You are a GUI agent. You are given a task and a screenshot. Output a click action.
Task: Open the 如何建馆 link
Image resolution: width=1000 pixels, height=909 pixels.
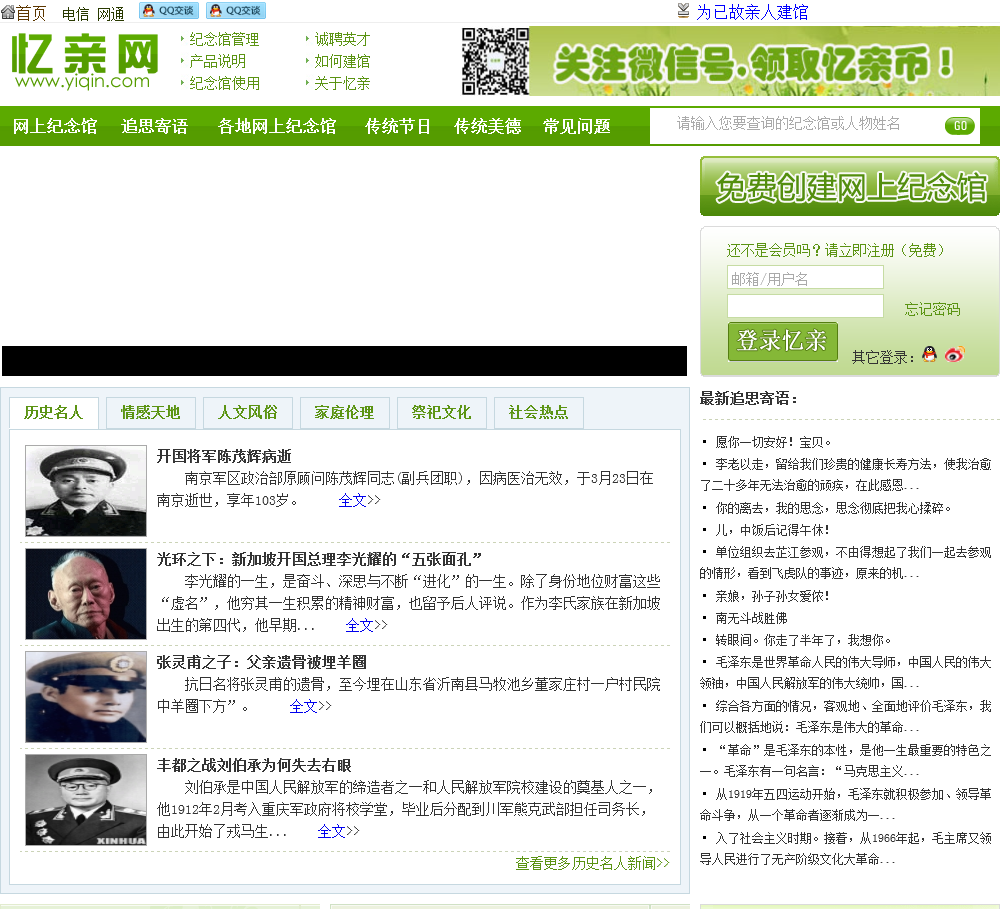(342, 61)
